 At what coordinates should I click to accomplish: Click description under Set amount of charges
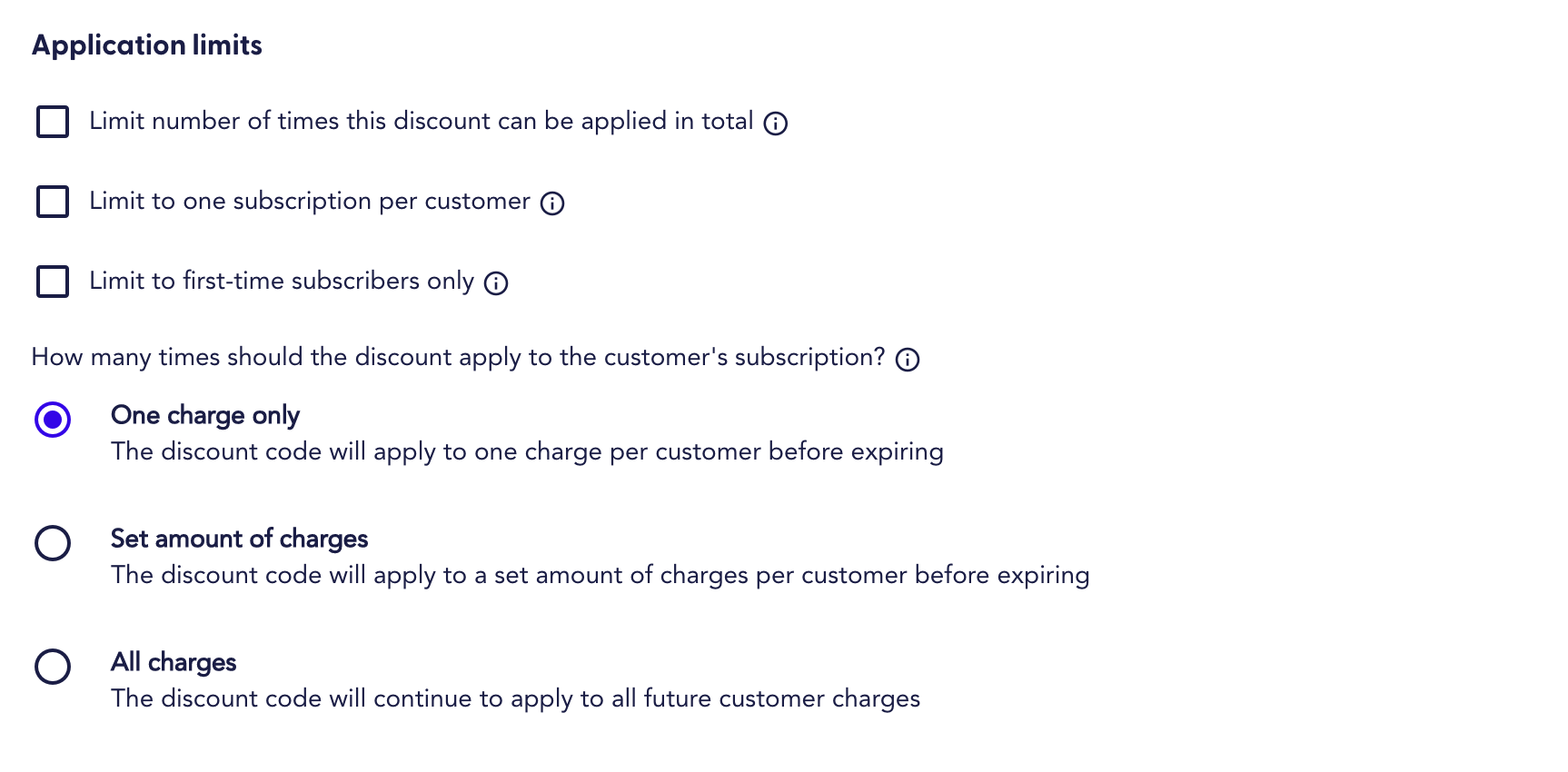[600, 575]
